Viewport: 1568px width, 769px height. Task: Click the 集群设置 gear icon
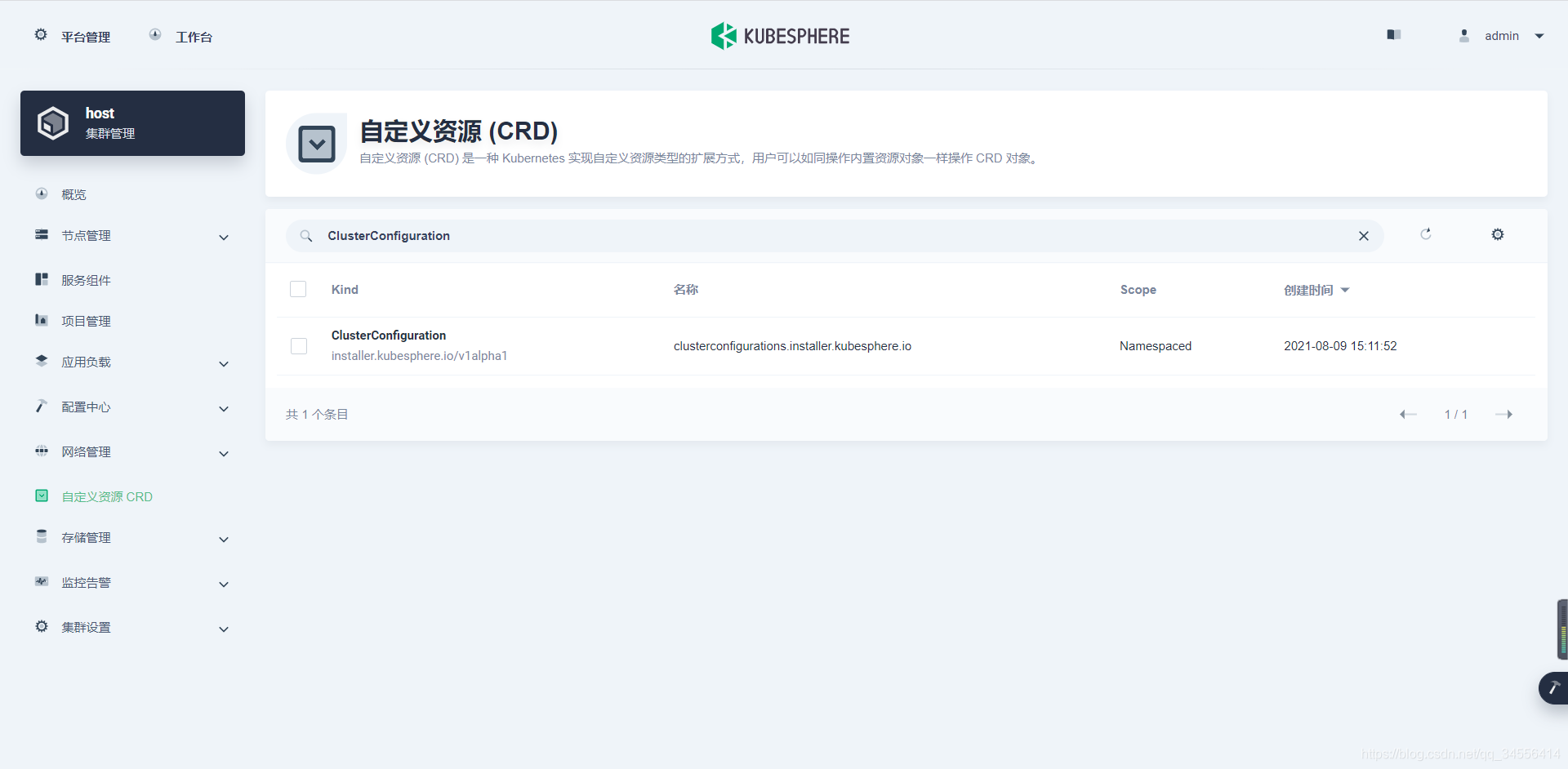pos(42,627)
